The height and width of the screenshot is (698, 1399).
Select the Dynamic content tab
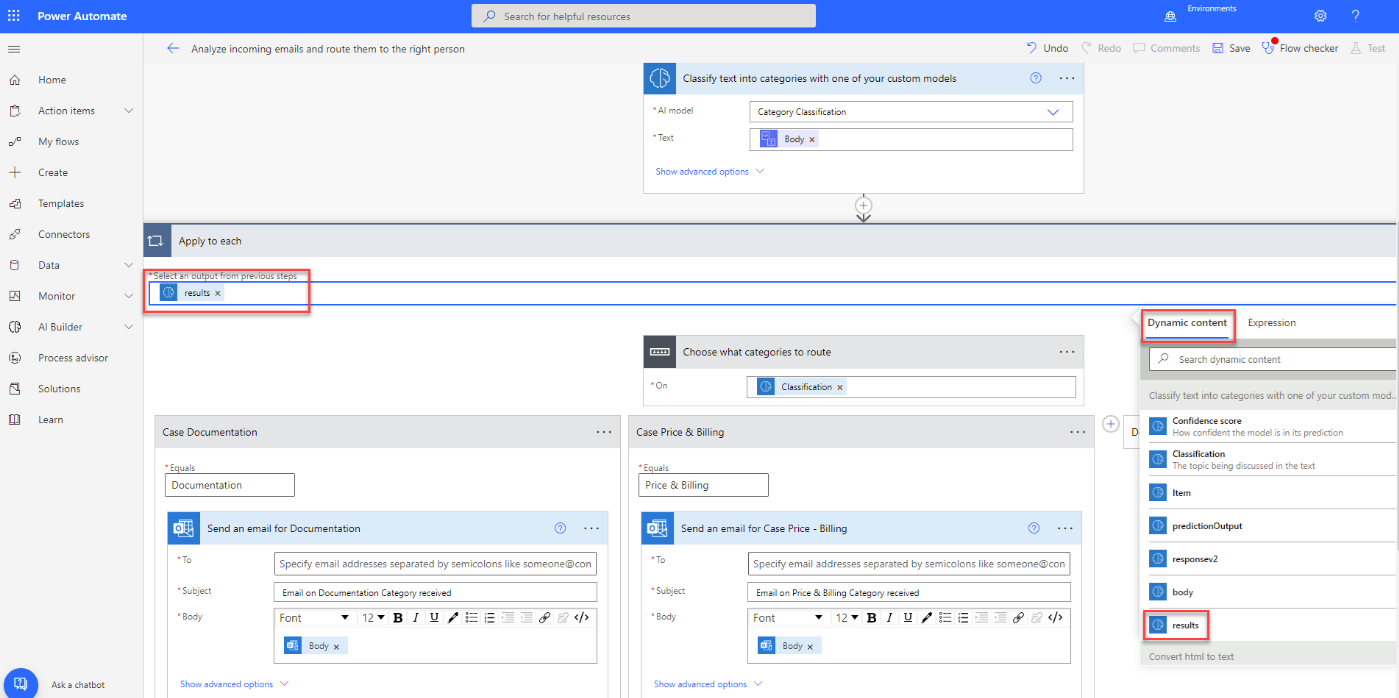[x=1188, y=323]
